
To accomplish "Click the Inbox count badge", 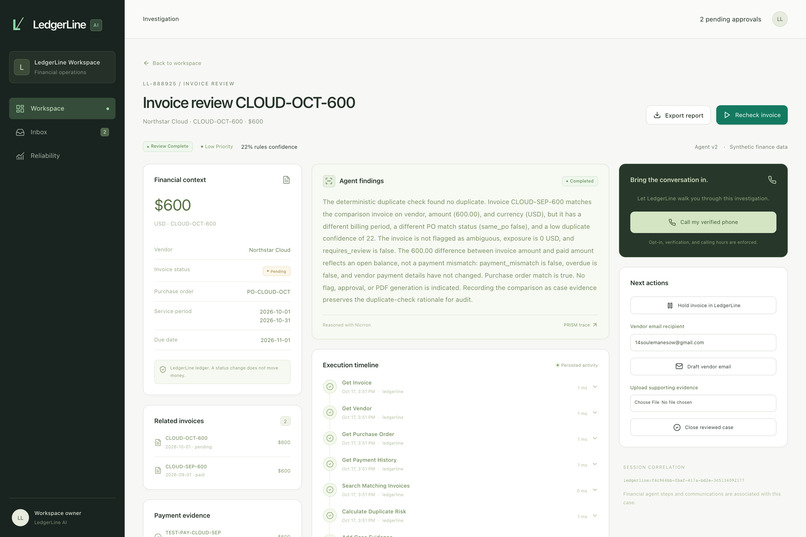I will pyautogui.click(x=104, y=132).
